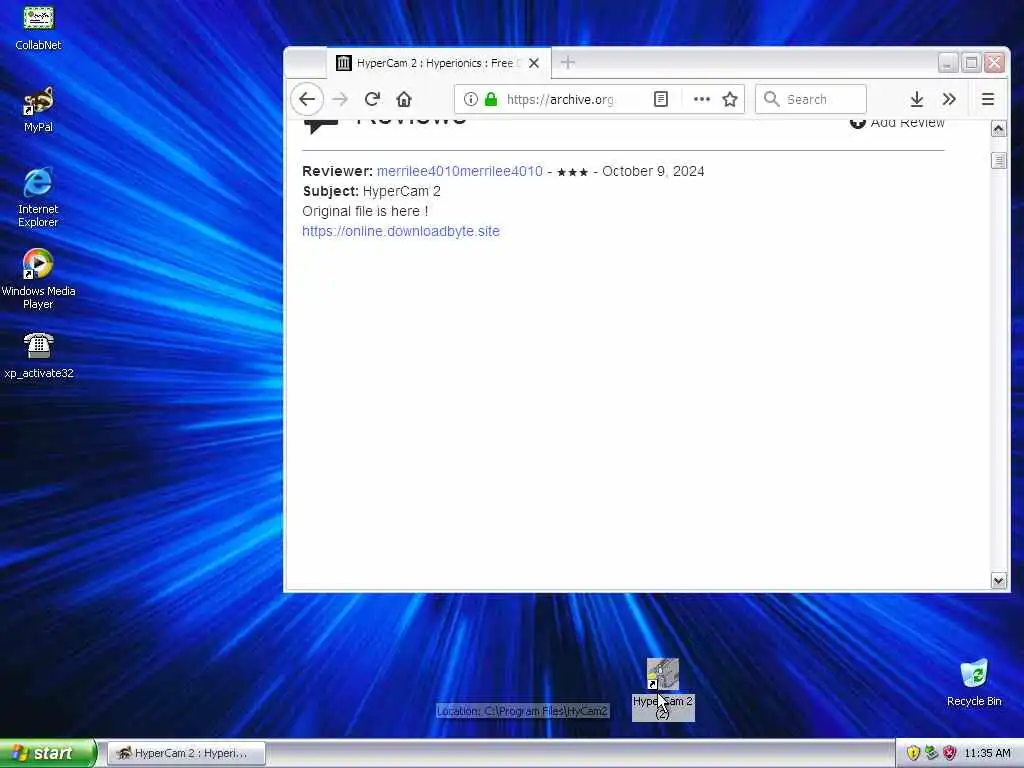Viewport: 1024px width, 768px height.
Task: Open page actions three-dot menu
Action: pyautogui.click(x=701, y=99)
